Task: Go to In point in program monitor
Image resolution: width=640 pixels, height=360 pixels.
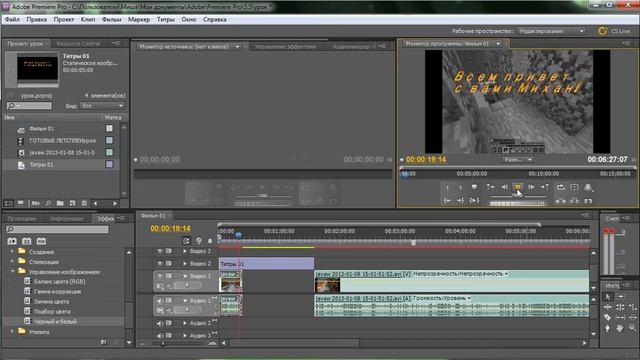Action: [448, 200]
